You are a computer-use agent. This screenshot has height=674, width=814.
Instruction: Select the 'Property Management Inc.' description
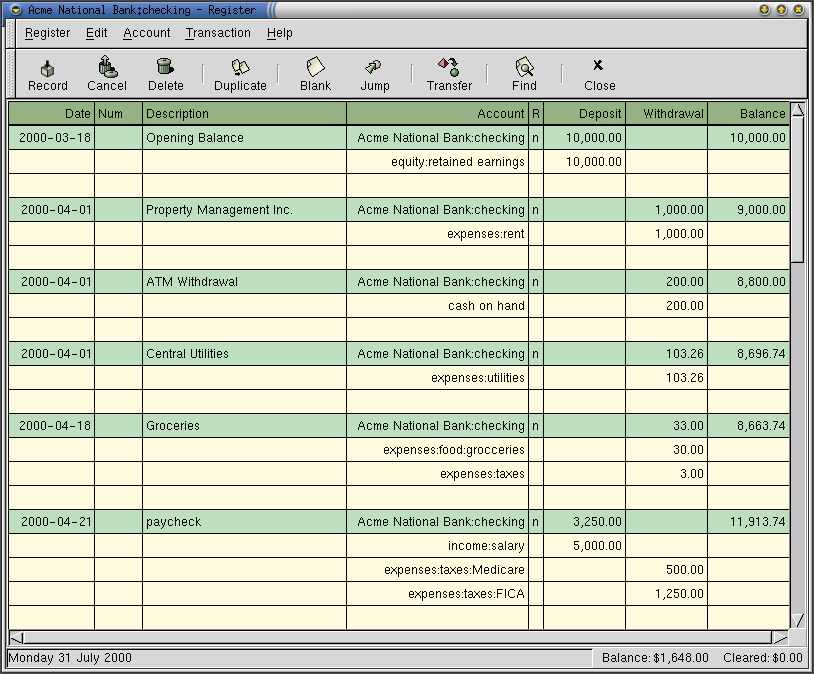(244, 210)
